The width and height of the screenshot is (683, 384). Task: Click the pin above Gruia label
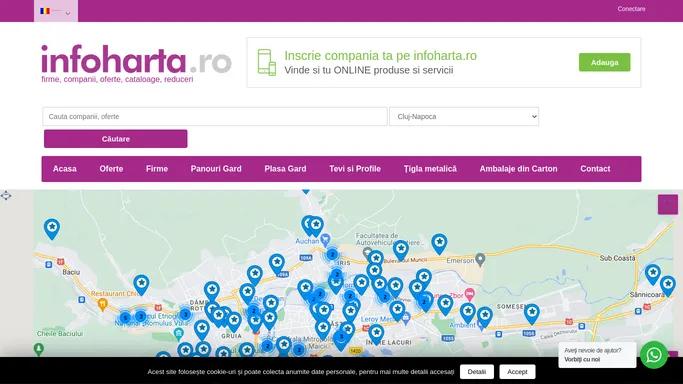tap(234, 322)
